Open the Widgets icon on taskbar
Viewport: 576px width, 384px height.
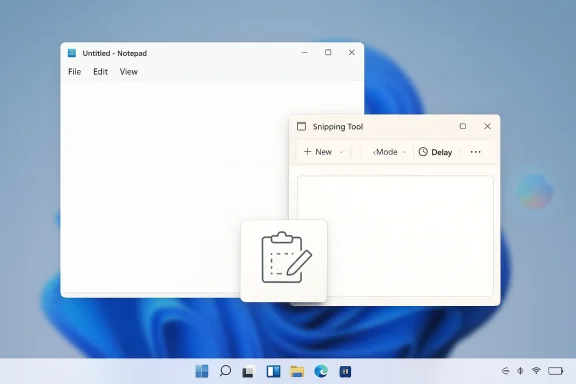click(x=273, y=371)
